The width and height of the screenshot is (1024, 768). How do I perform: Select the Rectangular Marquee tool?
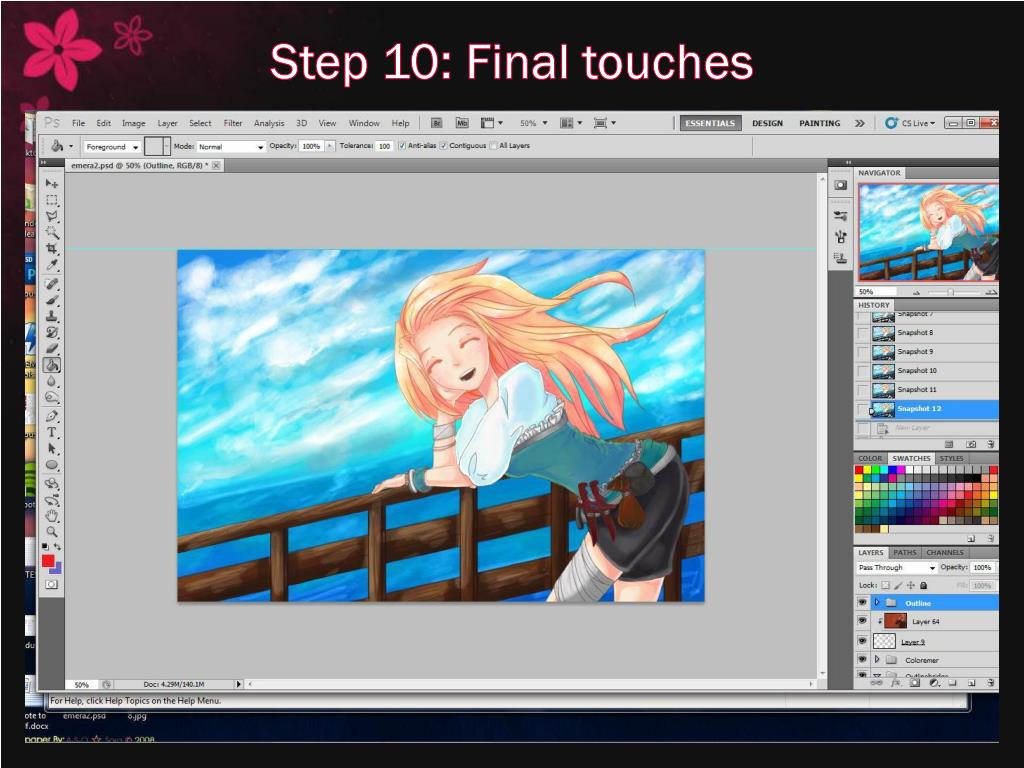coord(52,200)
